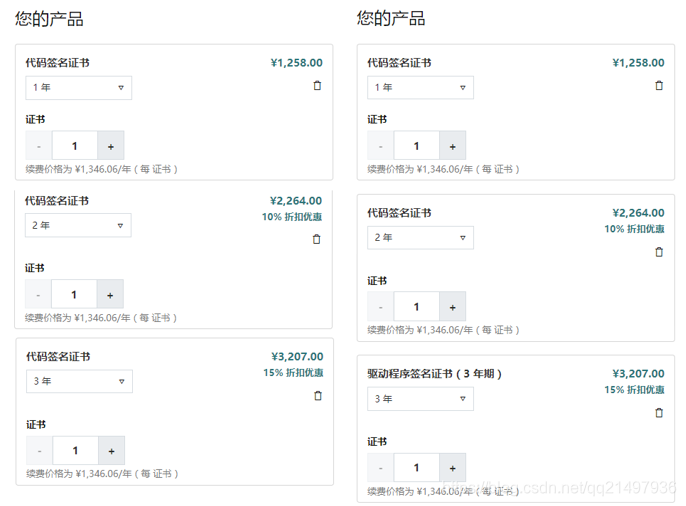This screenshot has width=686, height=506.
Task: Delete the 3年 代码签名证书 in the left list
Action: (317, 395)
